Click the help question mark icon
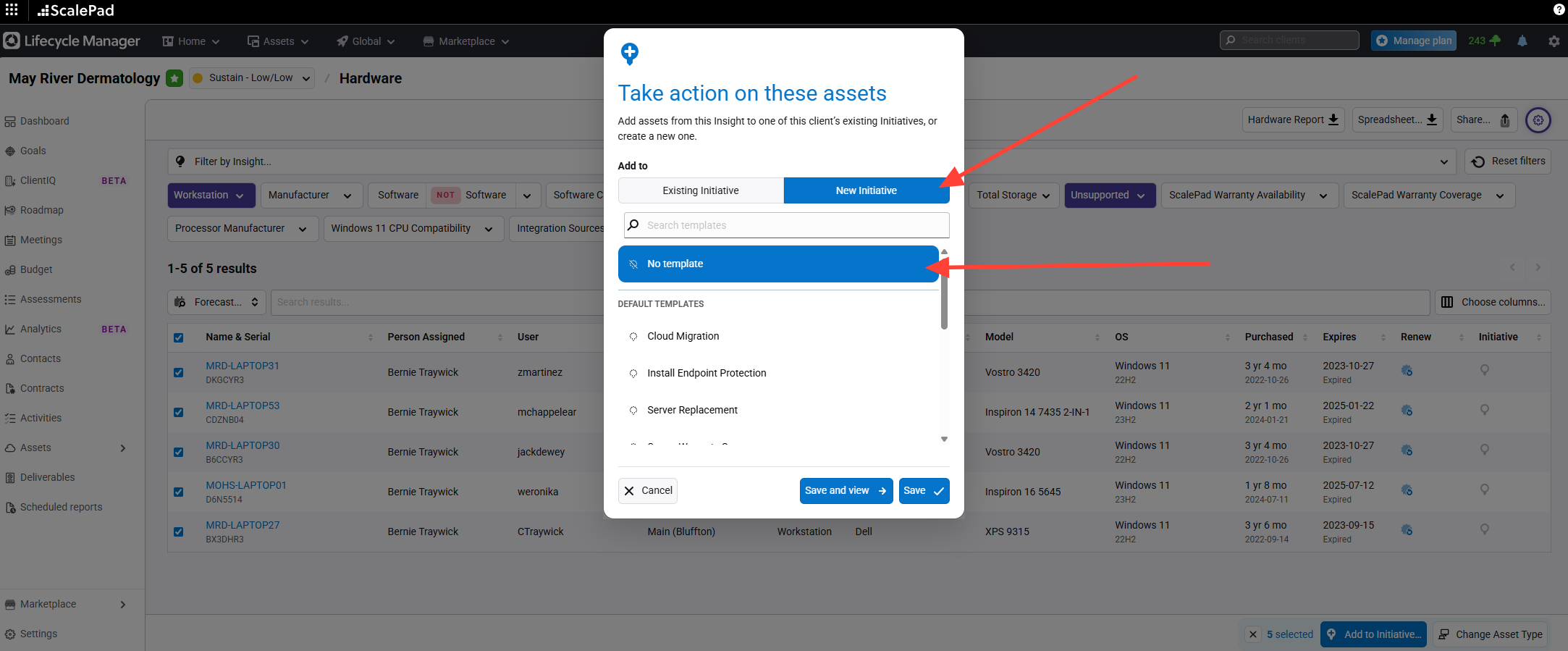Screen dimensions: 1568x651 (1559, 9)
